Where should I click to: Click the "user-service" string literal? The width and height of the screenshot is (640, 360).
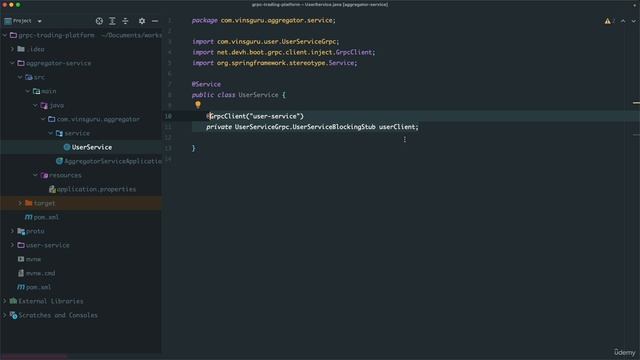coord(276,116)
